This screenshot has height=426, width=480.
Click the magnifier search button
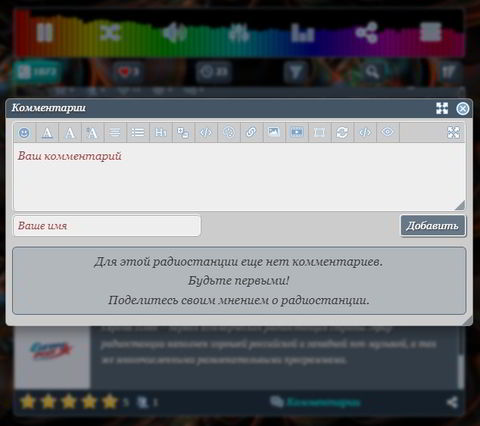[x=372, y=72]
